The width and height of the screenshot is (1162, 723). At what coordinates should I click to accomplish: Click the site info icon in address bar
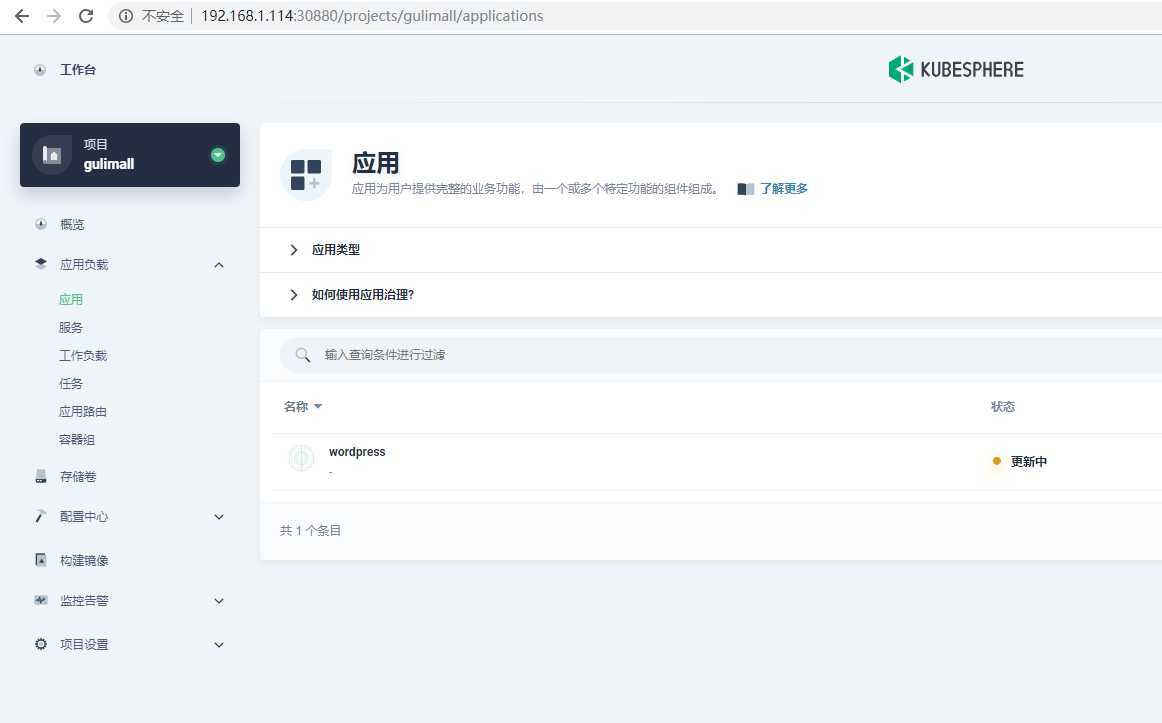(126, 16)
